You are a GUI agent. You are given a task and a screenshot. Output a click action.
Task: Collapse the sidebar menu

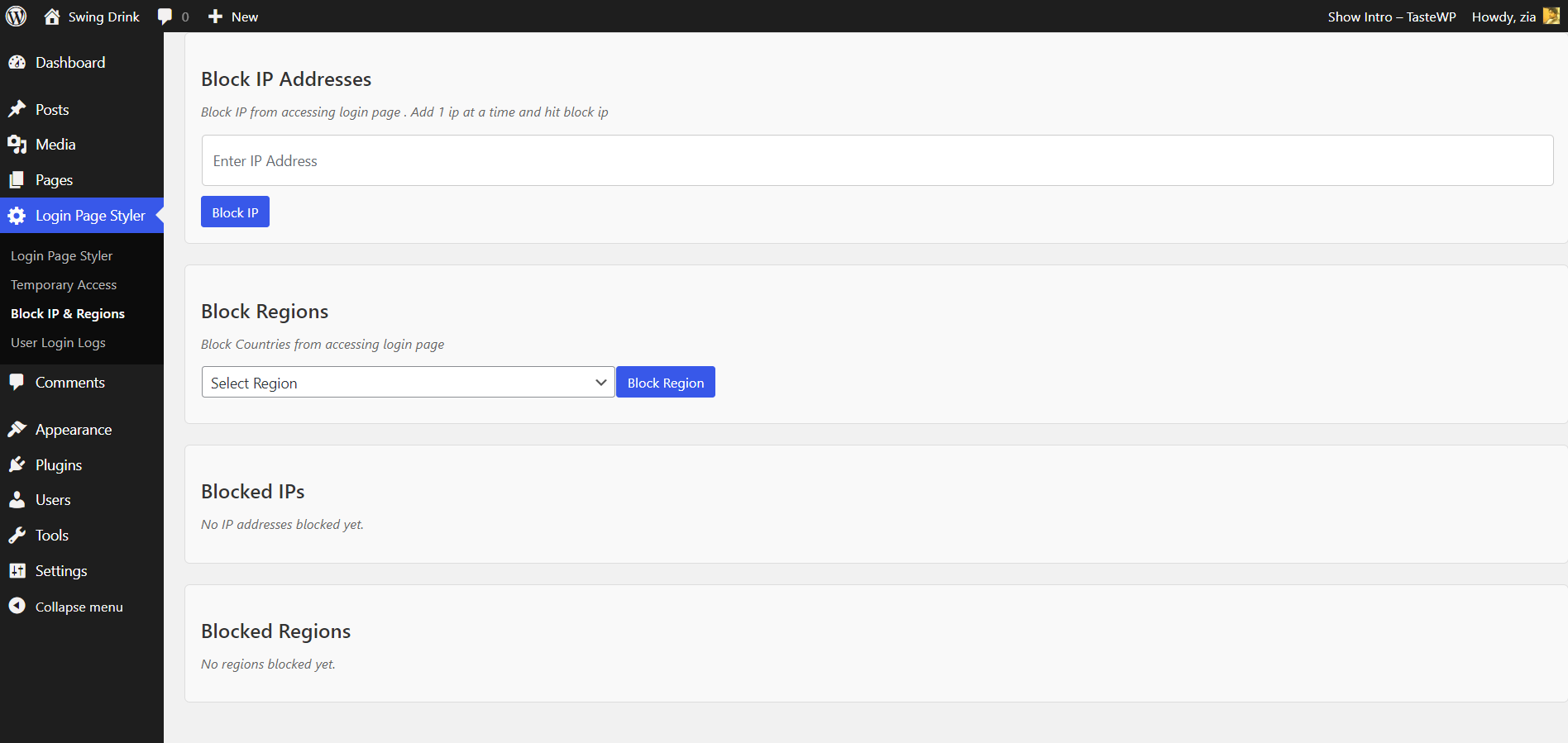(x=79, y=607)
